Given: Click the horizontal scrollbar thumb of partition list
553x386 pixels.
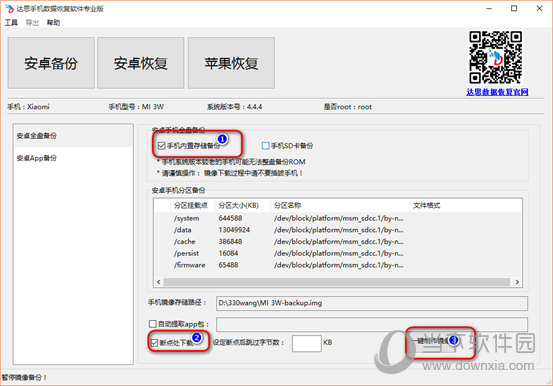Looking at the screenshot, I should tap(337, 282).
